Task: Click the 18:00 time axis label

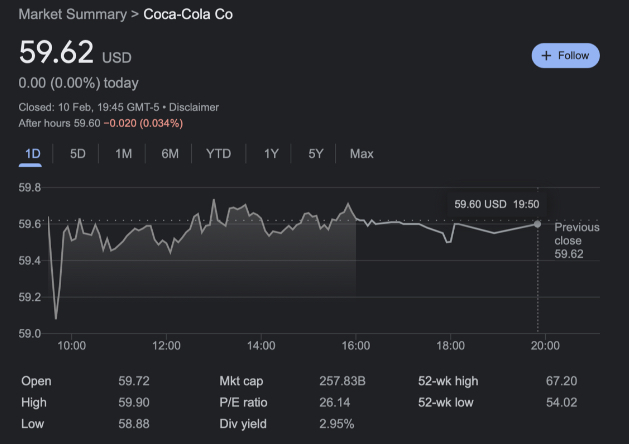Action: pos(450,345)
